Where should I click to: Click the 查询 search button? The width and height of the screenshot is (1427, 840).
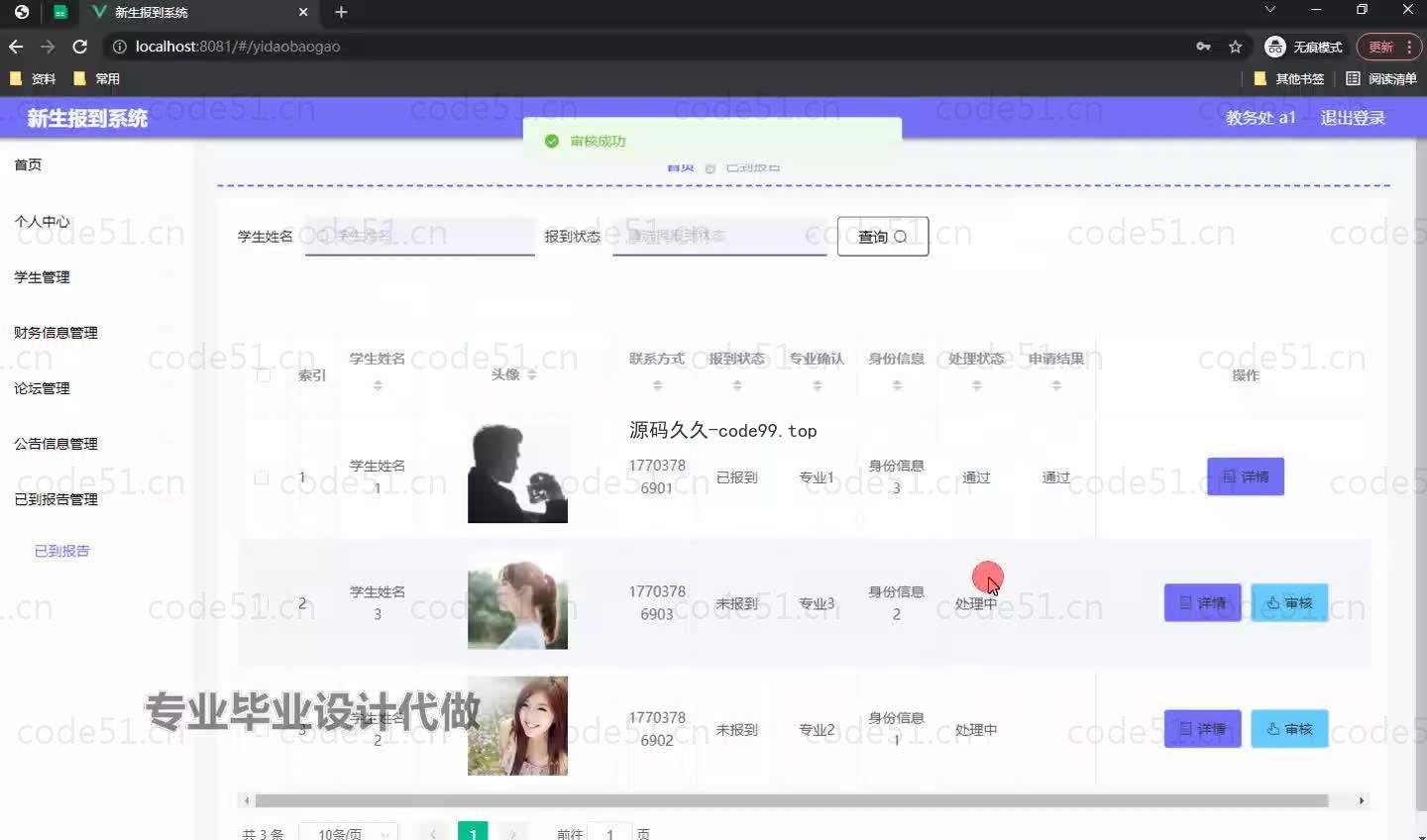pyautogui.click(x=883, y=237)
